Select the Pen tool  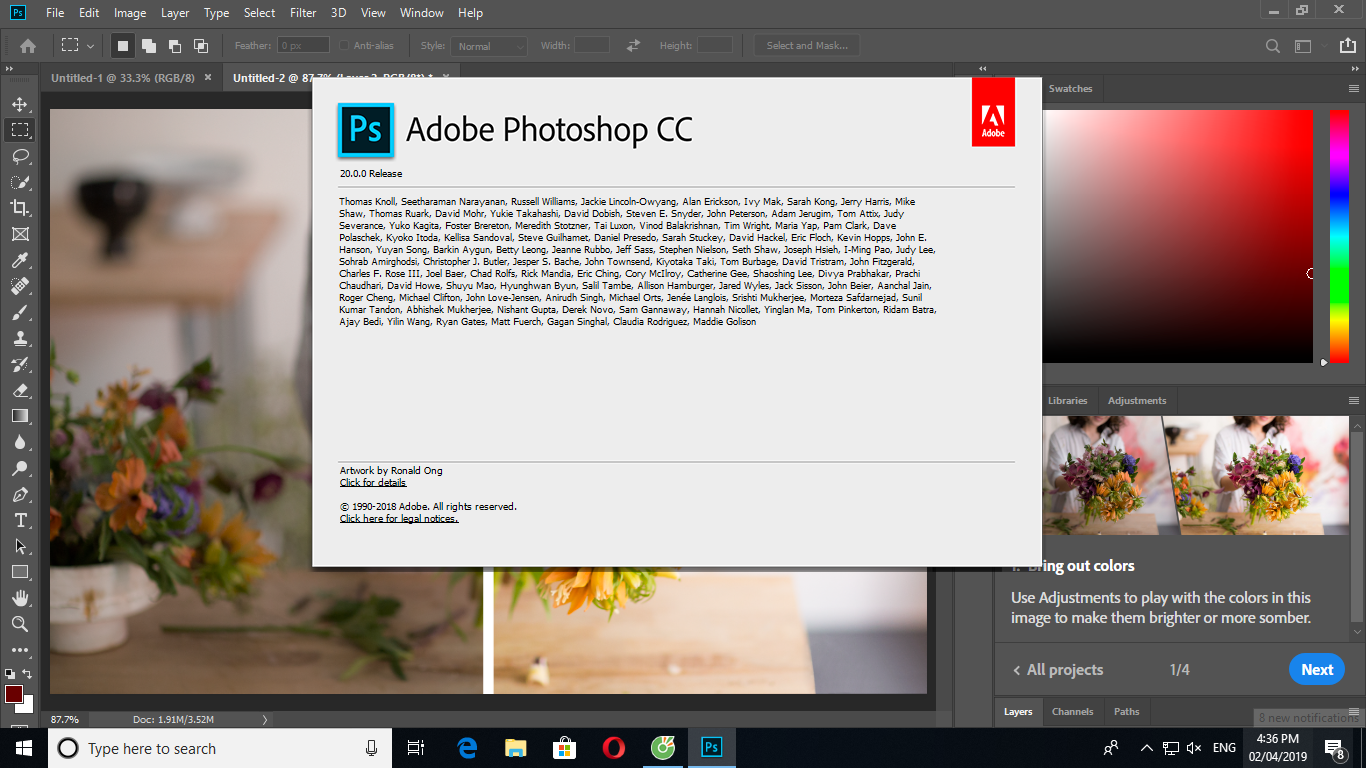coord(20,494)
